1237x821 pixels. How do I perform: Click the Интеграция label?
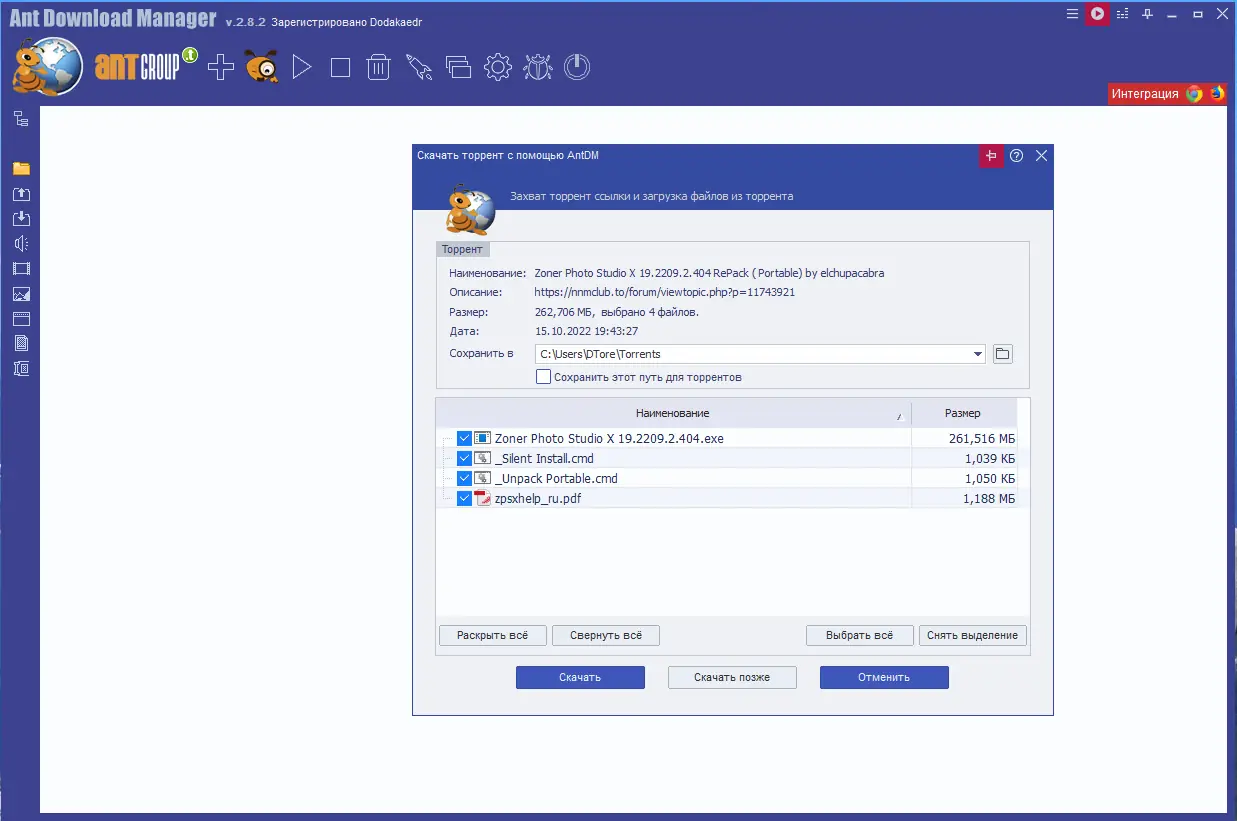click(1145, 94)
